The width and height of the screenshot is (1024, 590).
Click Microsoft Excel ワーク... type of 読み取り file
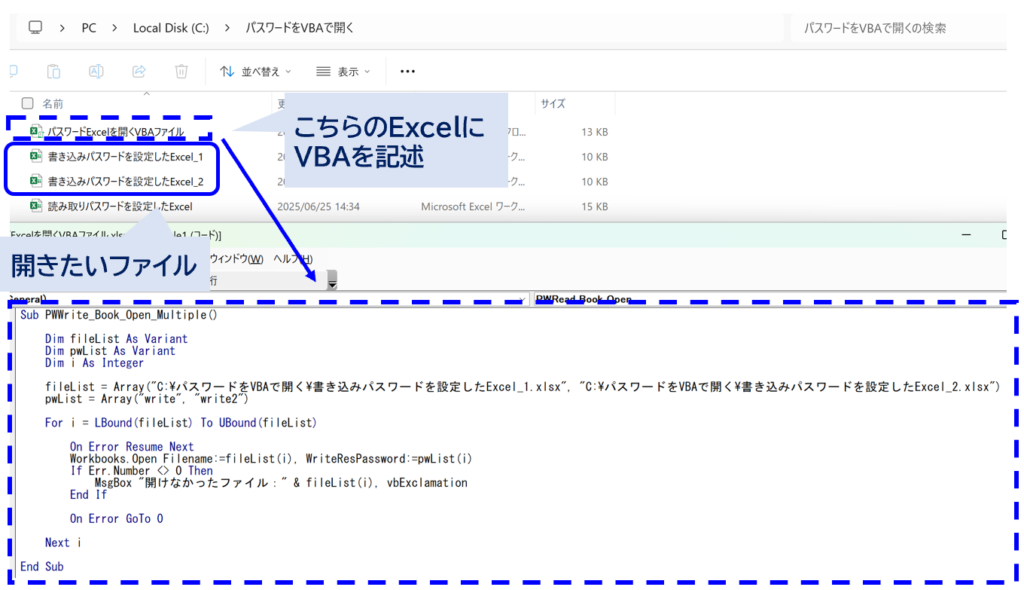pyautogui.click(x=473, y=206)
